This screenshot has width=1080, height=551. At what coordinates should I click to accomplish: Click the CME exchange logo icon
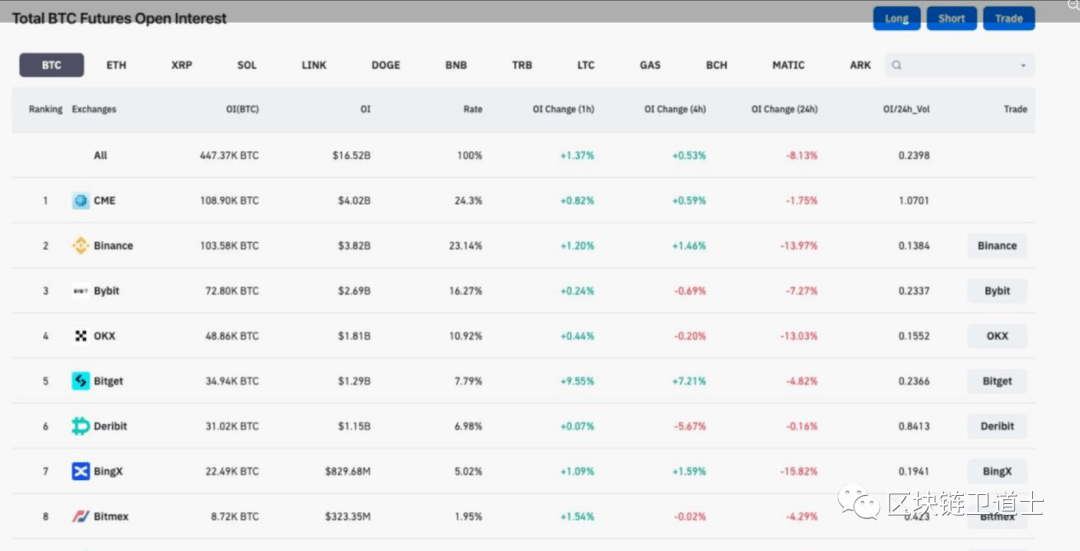click(x=81, y=201)
